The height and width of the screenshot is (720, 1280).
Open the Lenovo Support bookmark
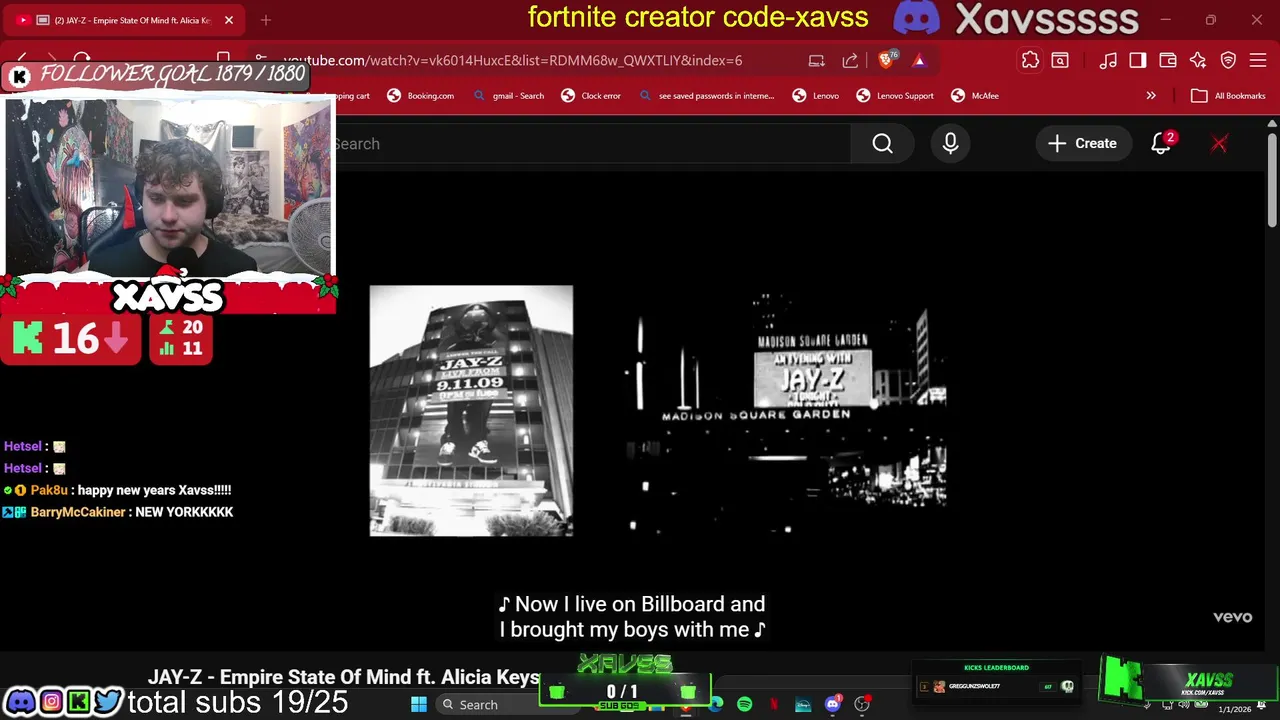(895, 96)
